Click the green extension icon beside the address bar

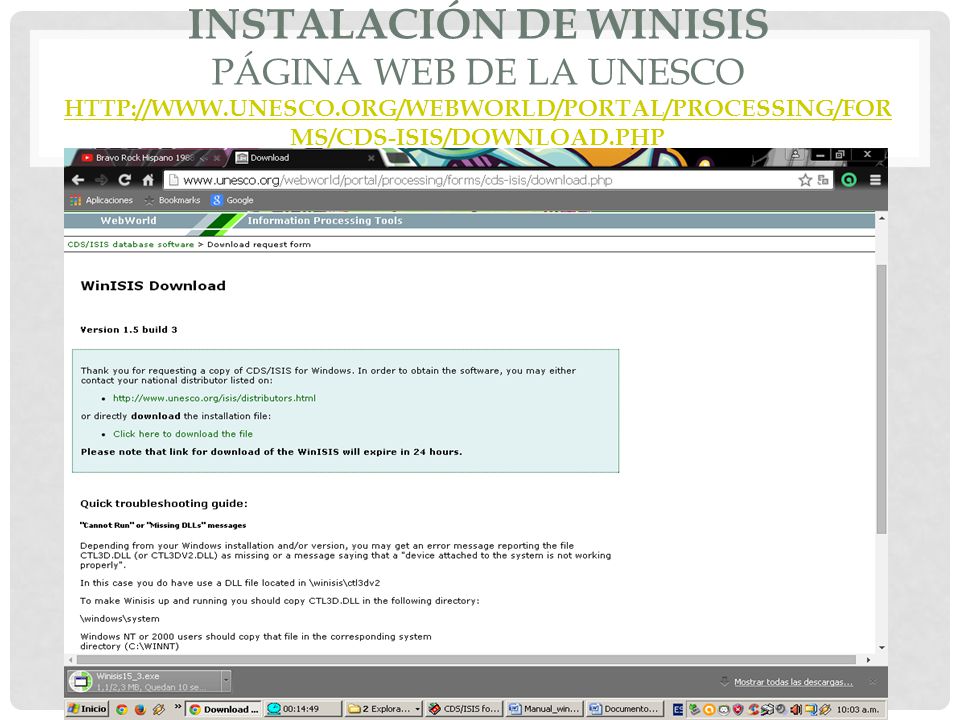pos(849,180)
